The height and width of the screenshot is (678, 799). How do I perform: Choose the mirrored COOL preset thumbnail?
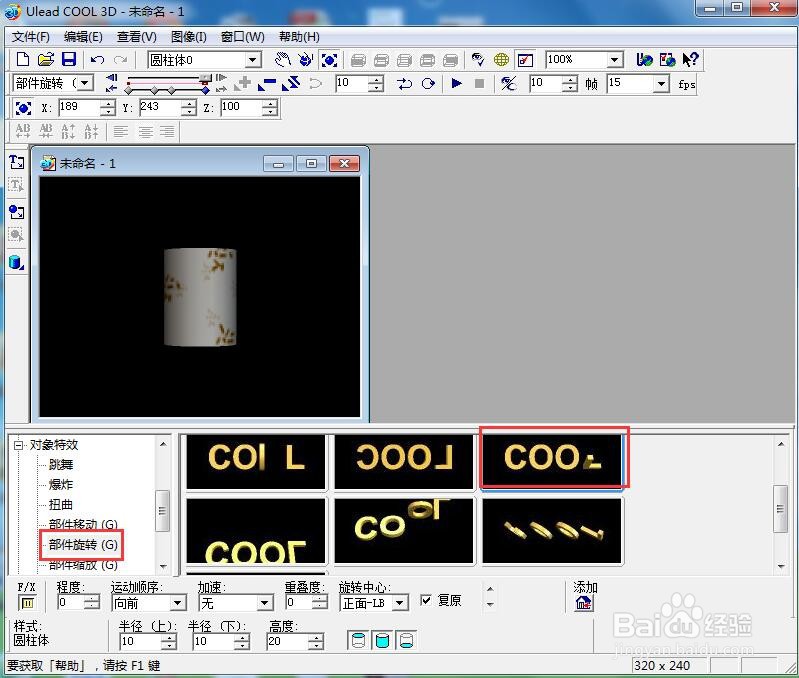(x=405, y=461)
